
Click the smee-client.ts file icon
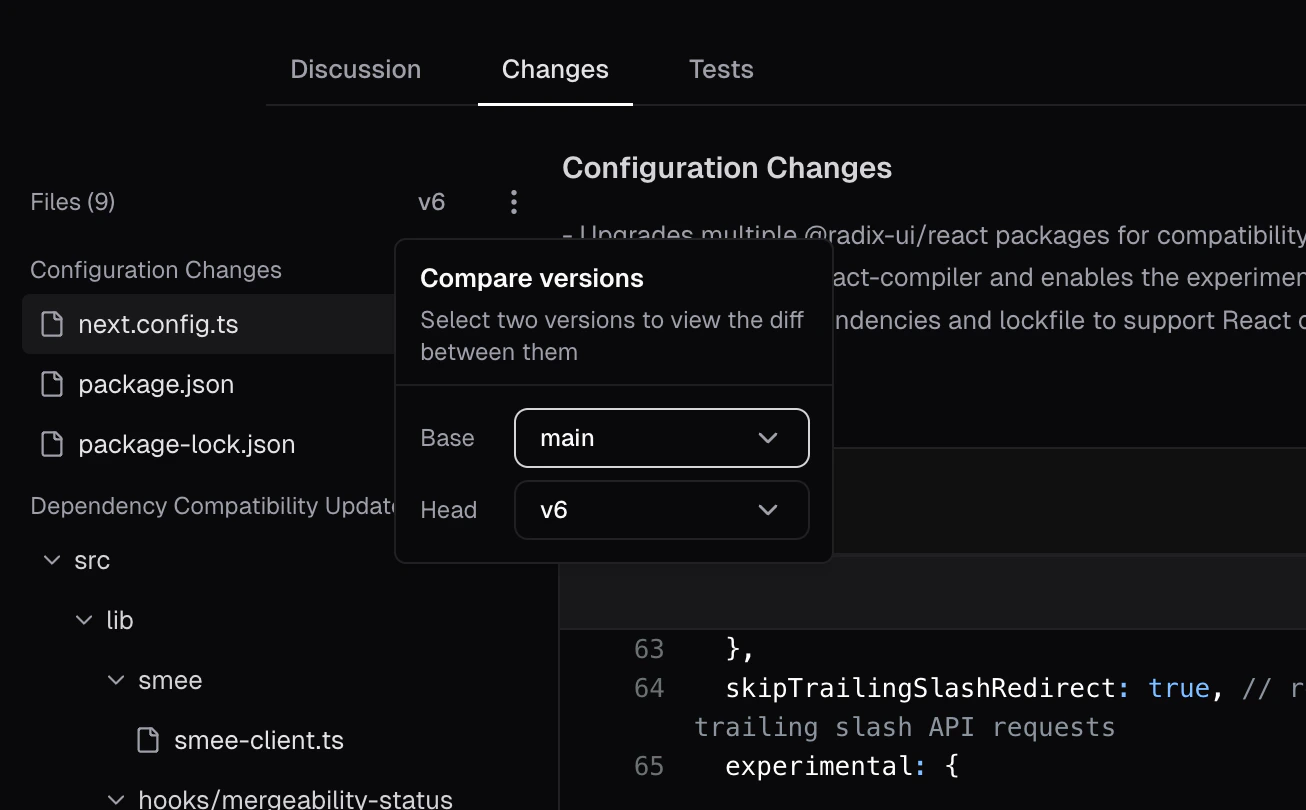[x=148, y=740]
